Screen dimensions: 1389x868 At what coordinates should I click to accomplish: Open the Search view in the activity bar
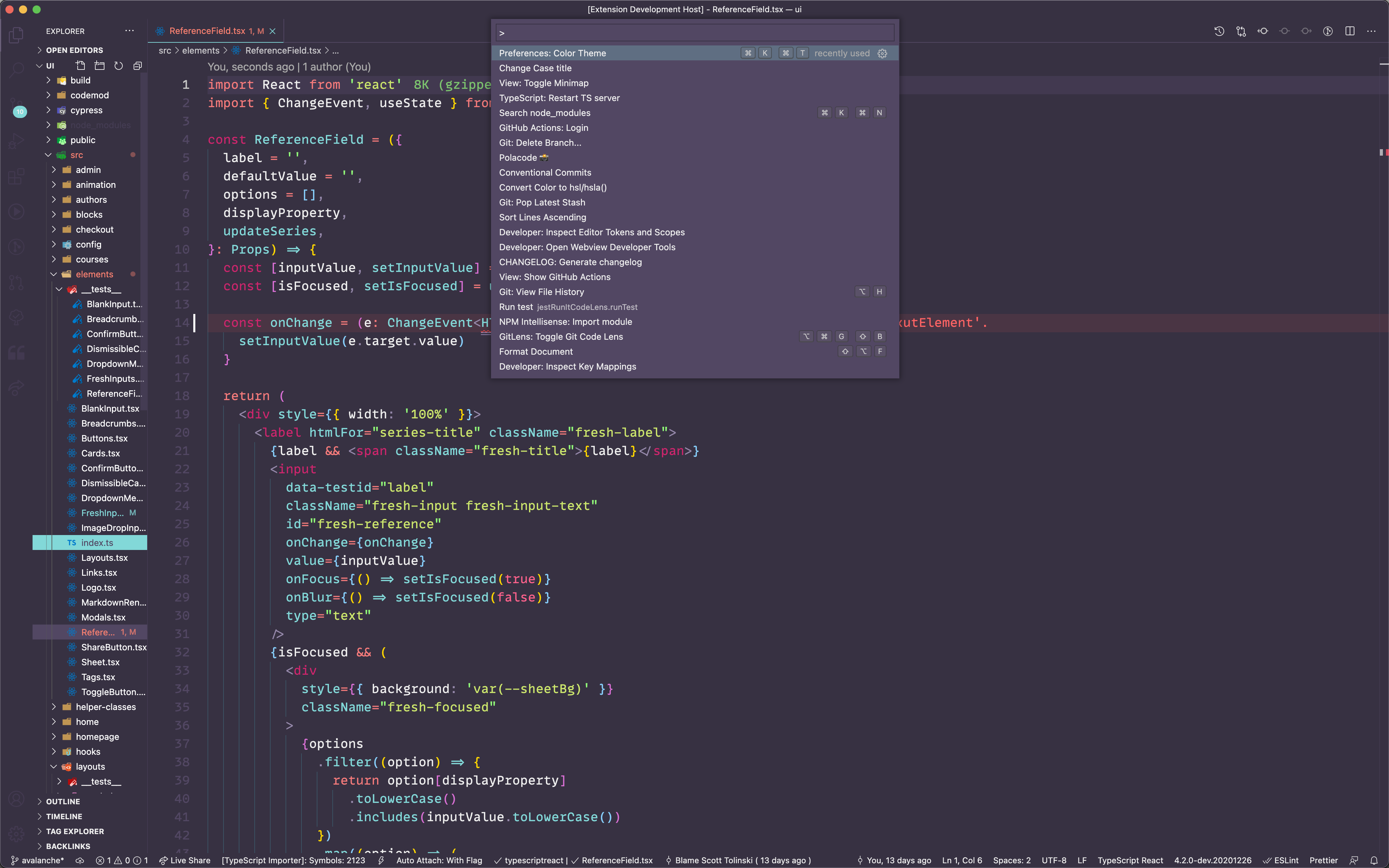pyautogui.click(x=17, y=71)
